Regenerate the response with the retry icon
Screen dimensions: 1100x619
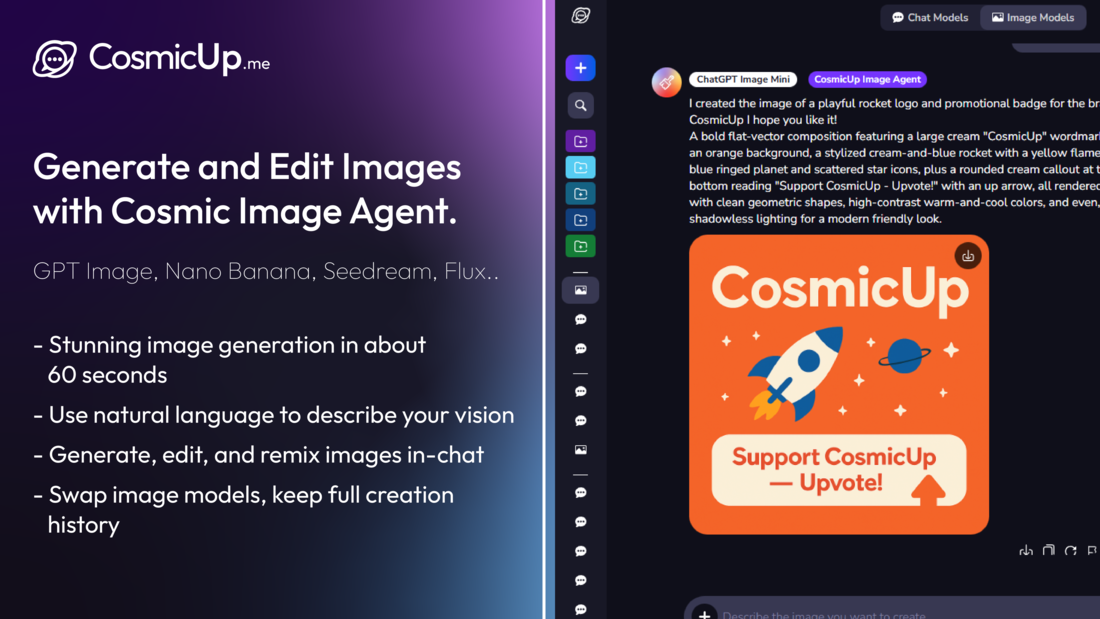(1070, 551)
